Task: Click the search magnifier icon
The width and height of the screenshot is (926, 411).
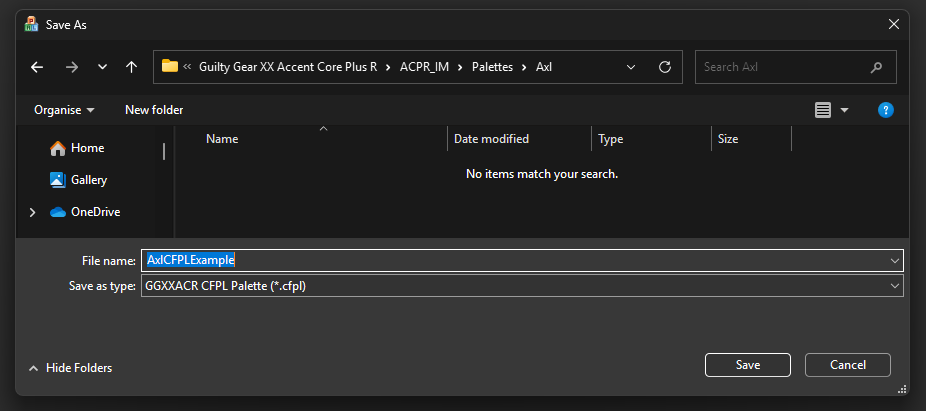Action: (x=877, y=67)
